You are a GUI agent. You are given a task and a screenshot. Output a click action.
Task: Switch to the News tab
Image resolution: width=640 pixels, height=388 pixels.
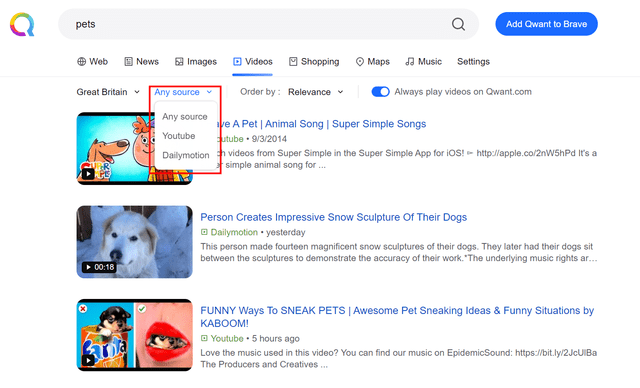tap(141, 62)
